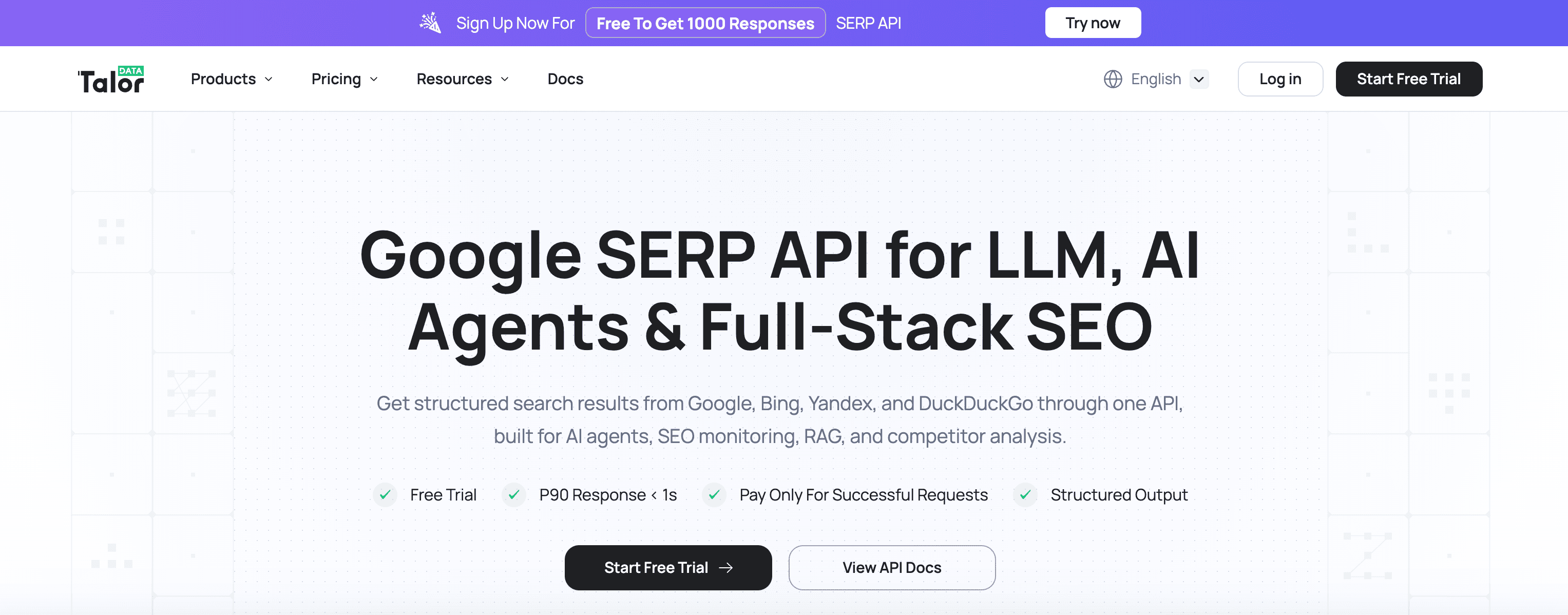Click the checkmark icon beside Free Trial
Screen dimensions: 1568x615
tap(385, 494)
